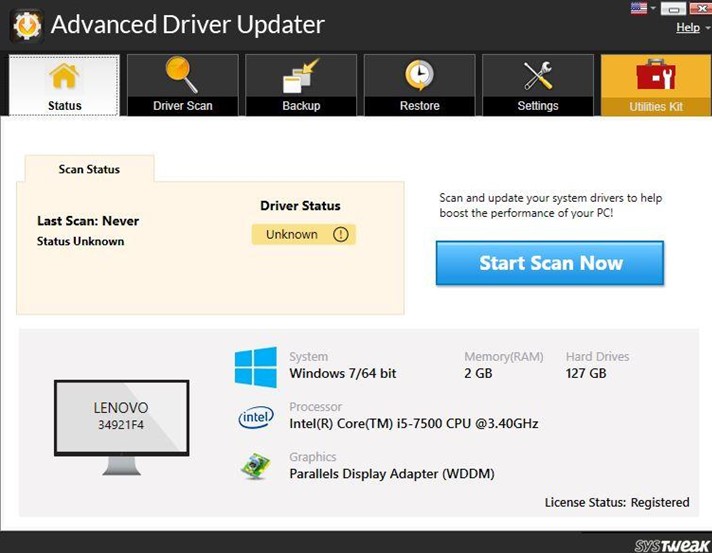Image resolution: width=712 pixels, height=553 pixels.
Task: Click the 'Advanced Driver Updater' title text
Action: [x=188, y=25]
